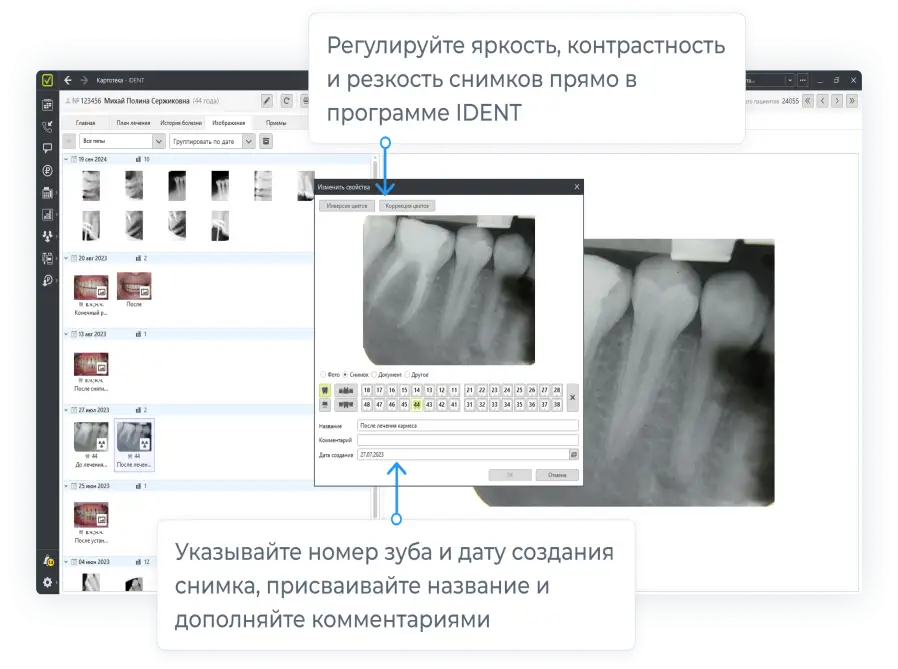Select the Документ radio button

pyautogui.click(x=374, y=374)
